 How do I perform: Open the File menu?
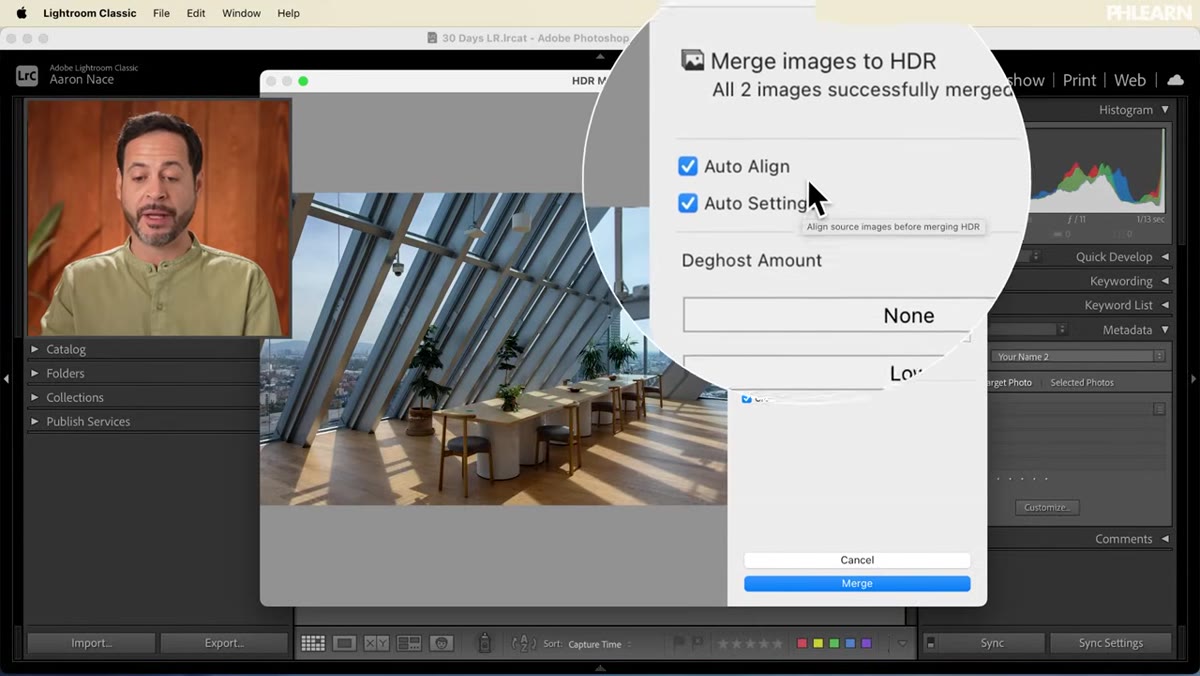click(161, 13)
